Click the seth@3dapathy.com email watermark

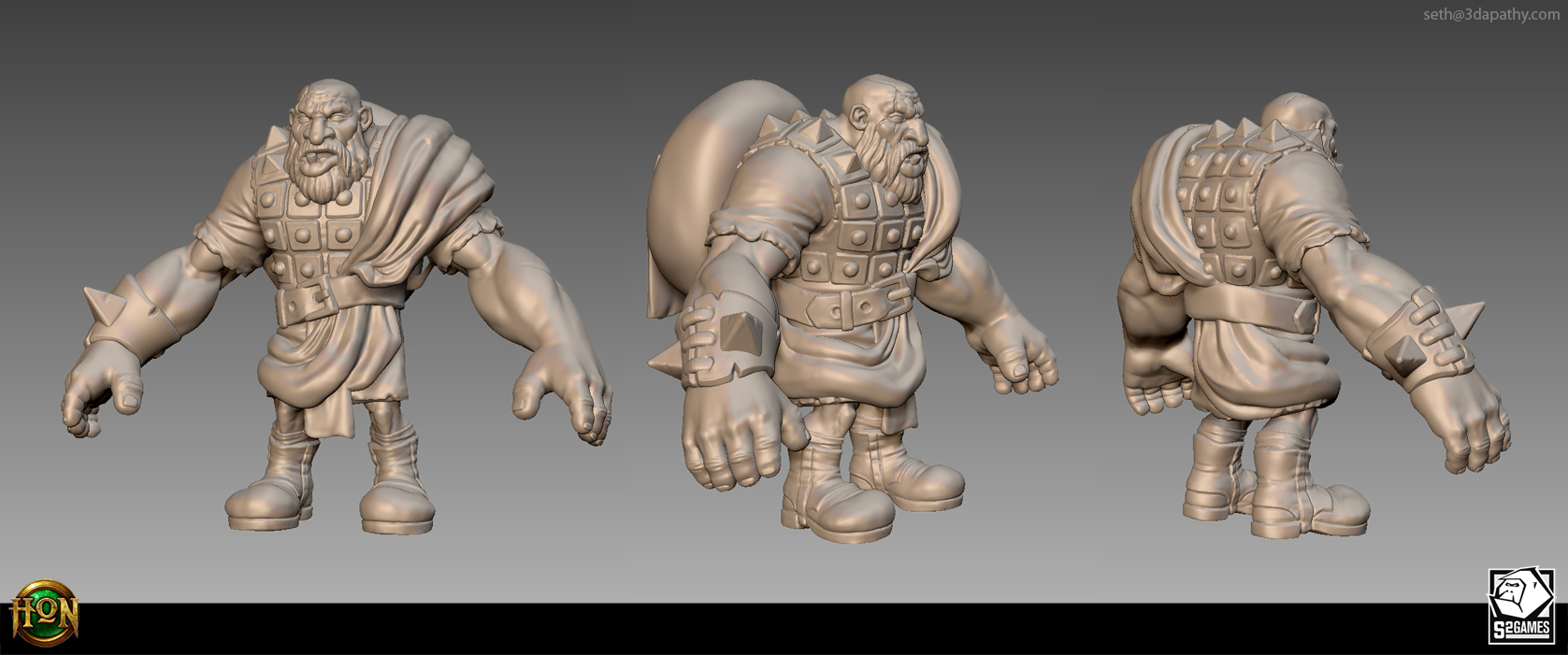pyautogui.click(x=1490, y=14)
